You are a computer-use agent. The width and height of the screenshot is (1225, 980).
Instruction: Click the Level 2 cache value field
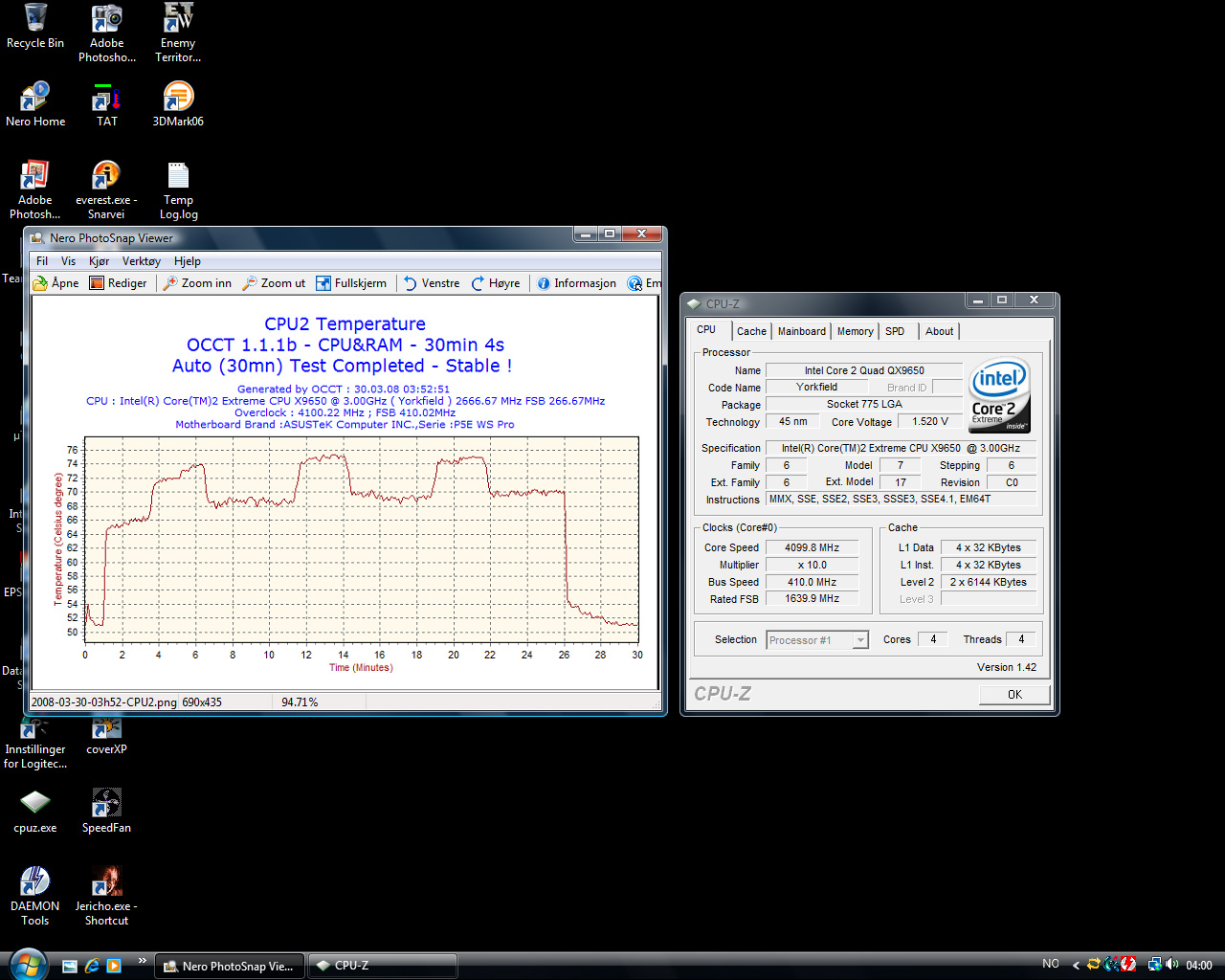point(989,583)
